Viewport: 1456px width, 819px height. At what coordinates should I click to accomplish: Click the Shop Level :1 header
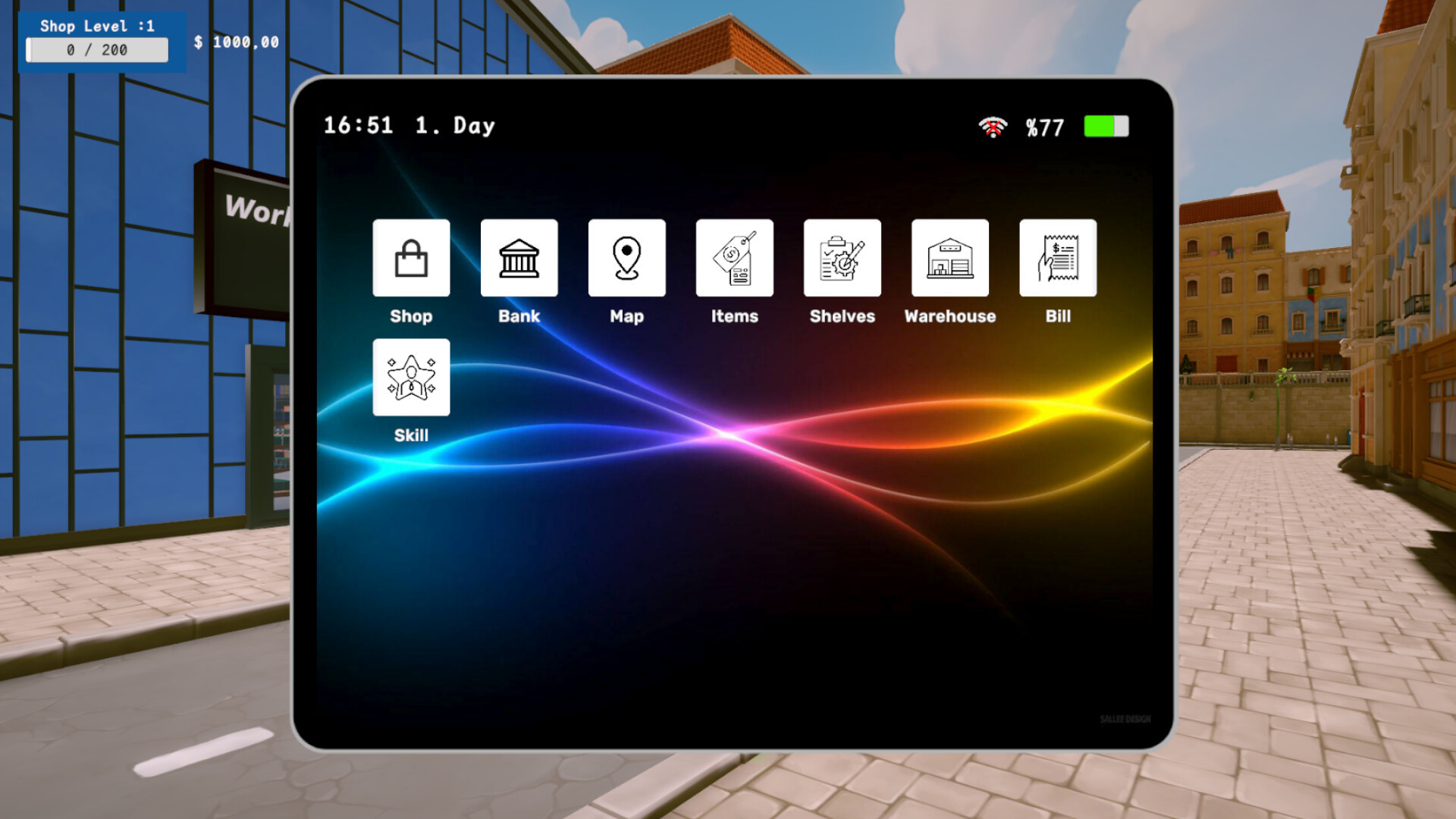coord(97,26)
